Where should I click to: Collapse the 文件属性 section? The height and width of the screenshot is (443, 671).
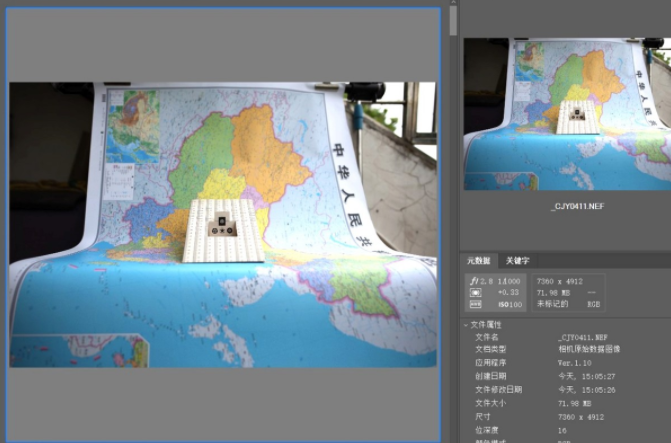[466, 325]
